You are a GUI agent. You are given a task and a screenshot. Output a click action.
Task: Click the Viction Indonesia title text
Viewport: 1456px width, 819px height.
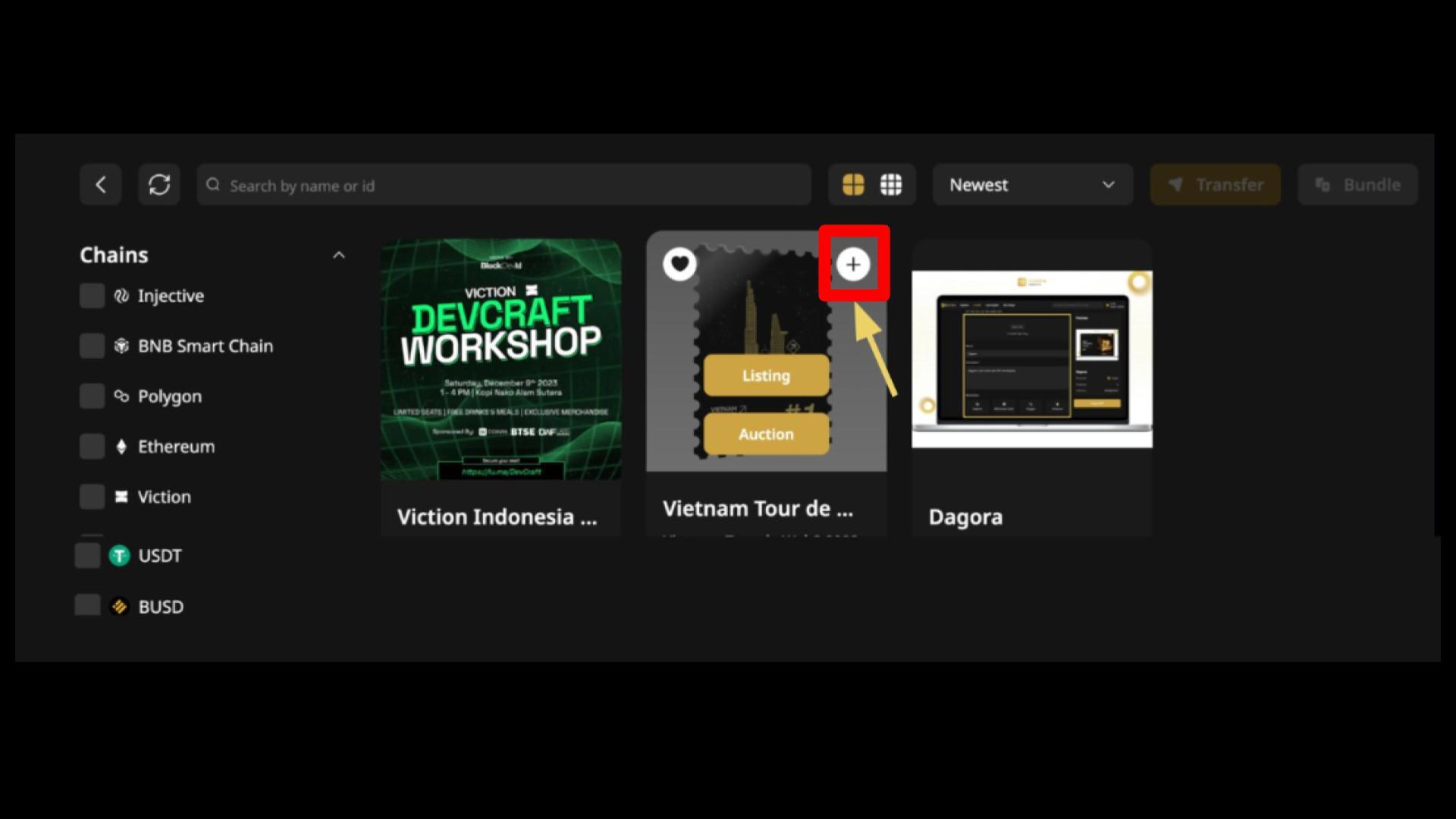(x=497, y=517)
